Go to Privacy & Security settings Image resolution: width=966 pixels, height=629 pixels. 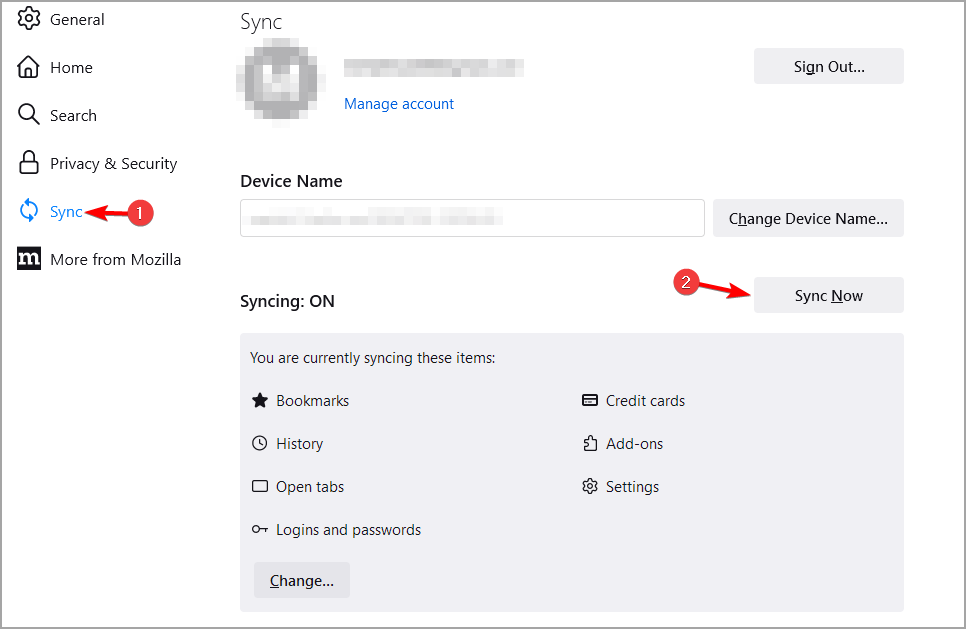113,164
